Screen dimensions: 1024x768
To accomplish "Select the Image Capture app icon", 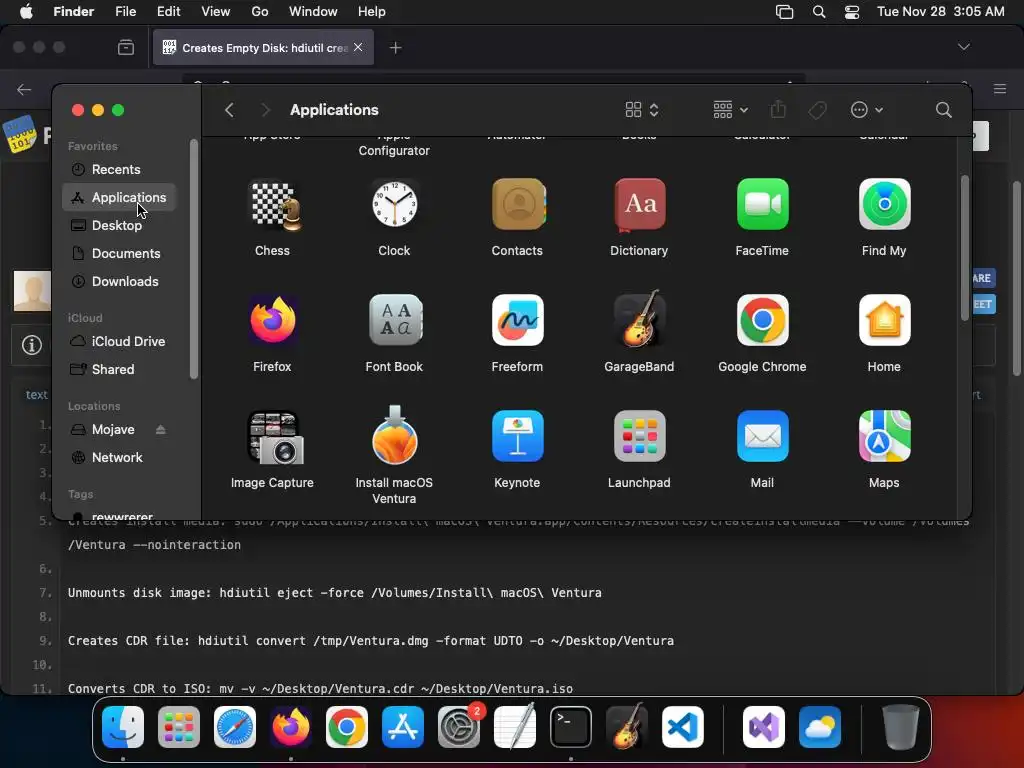I will pyautogui.click(x=274, y=437).
